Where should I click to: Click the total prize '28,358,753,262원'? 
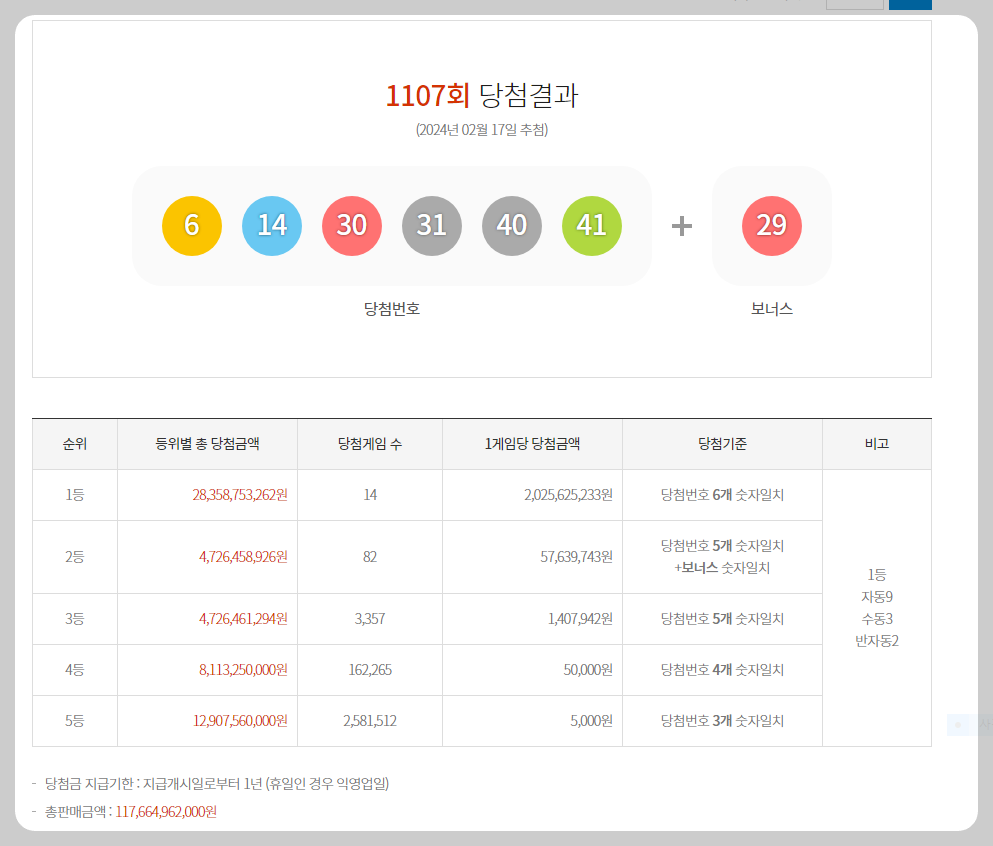coord(240,495)
